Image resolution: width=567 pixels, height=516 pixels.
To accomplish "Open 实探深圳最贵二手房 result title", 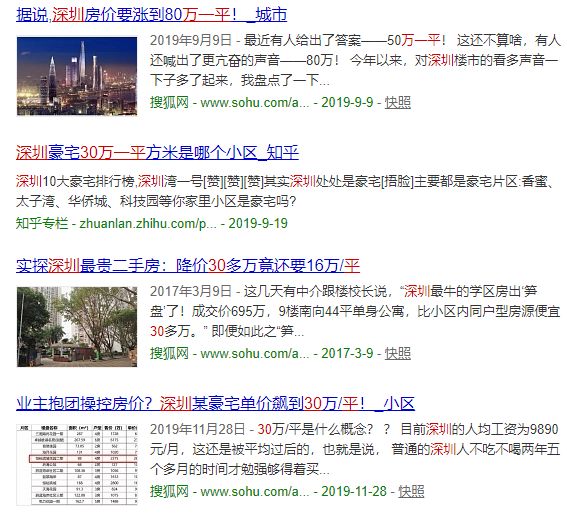I will coord(188,266).
